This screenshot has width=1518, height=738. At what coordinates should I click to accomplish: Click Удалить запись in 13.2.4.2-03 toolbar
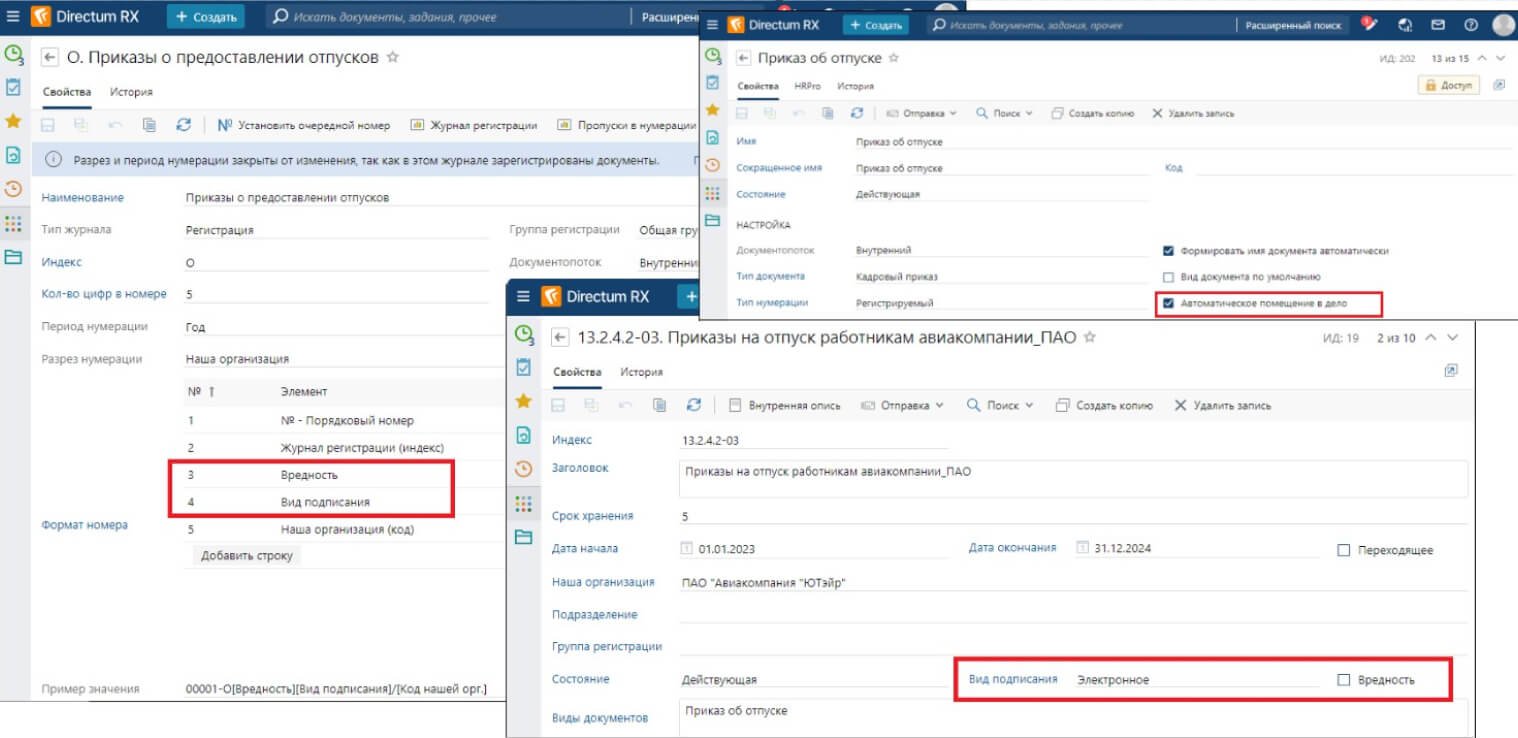(x=1222, y=405)
